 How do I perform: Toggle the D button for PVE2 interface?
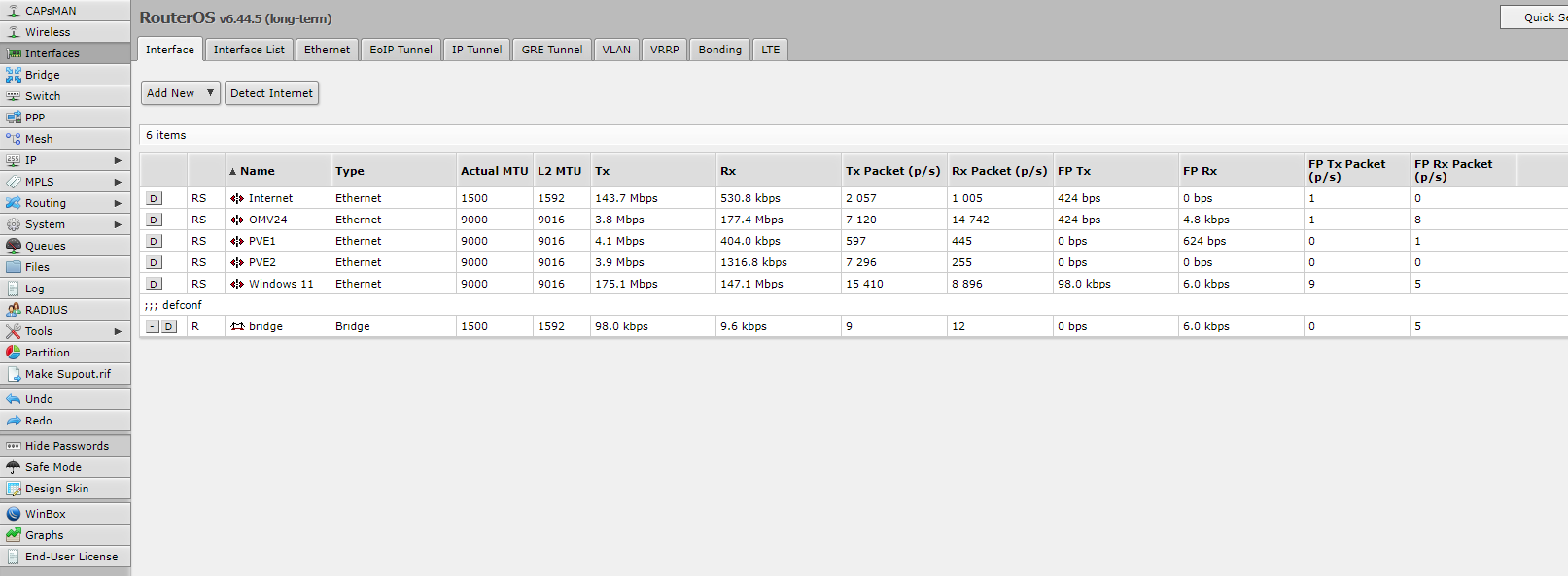coord(154,262)
